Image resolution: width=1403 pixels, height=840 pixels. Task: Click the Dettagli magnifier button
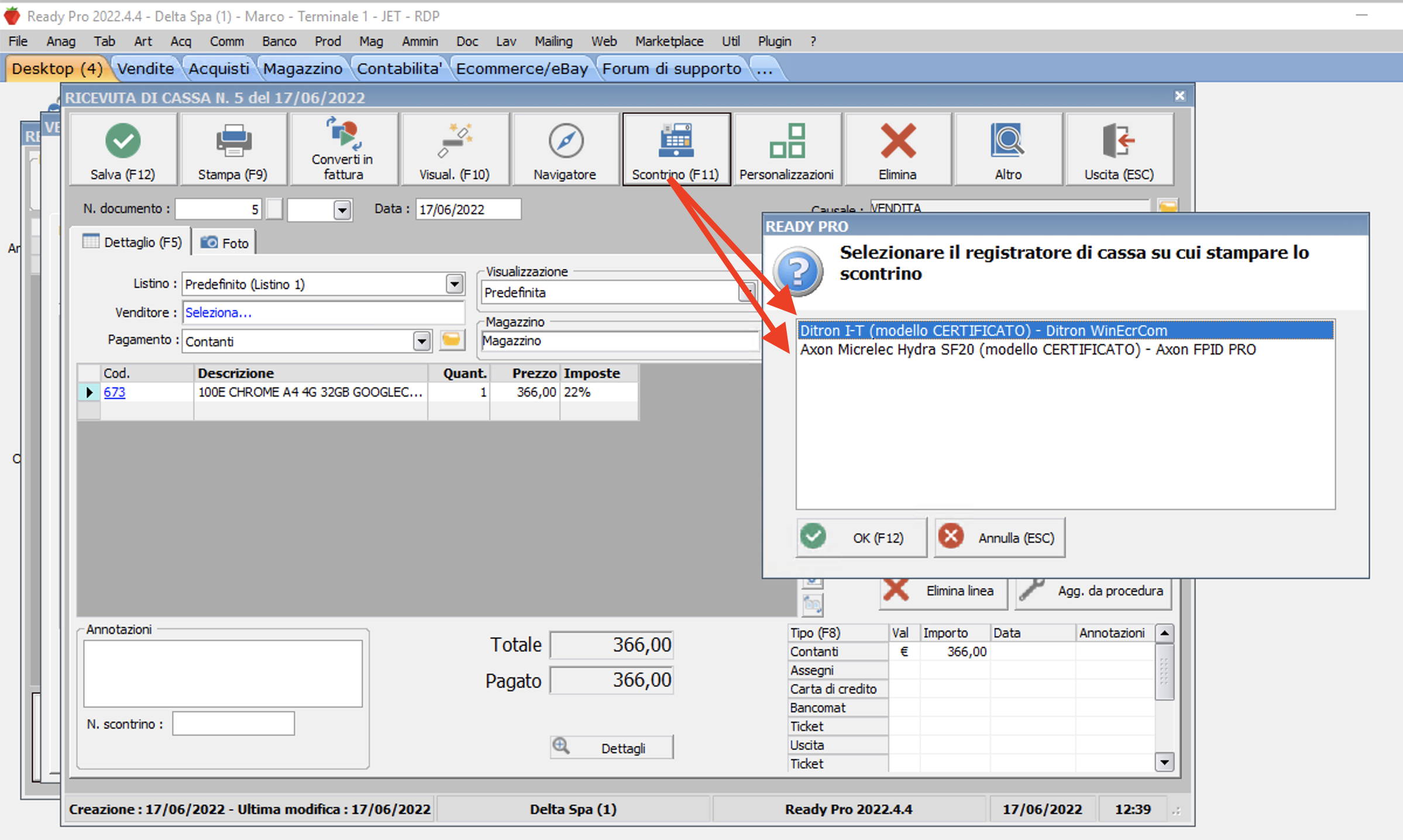tap(611, 748)
